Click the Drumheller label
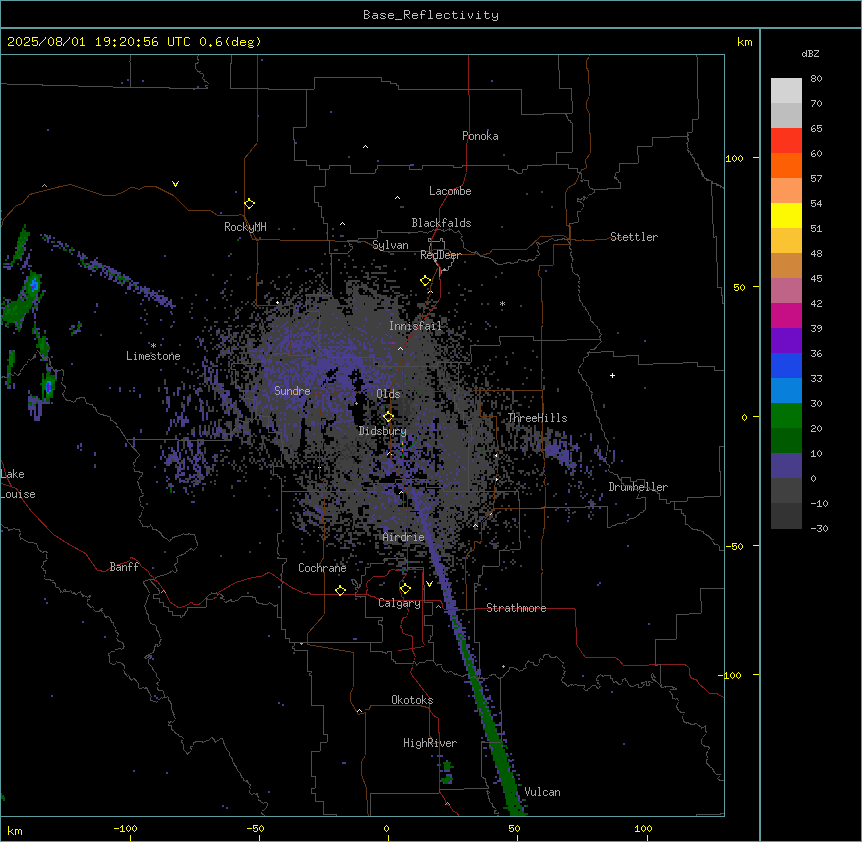The image size is (862, 842). click(638, 487)
